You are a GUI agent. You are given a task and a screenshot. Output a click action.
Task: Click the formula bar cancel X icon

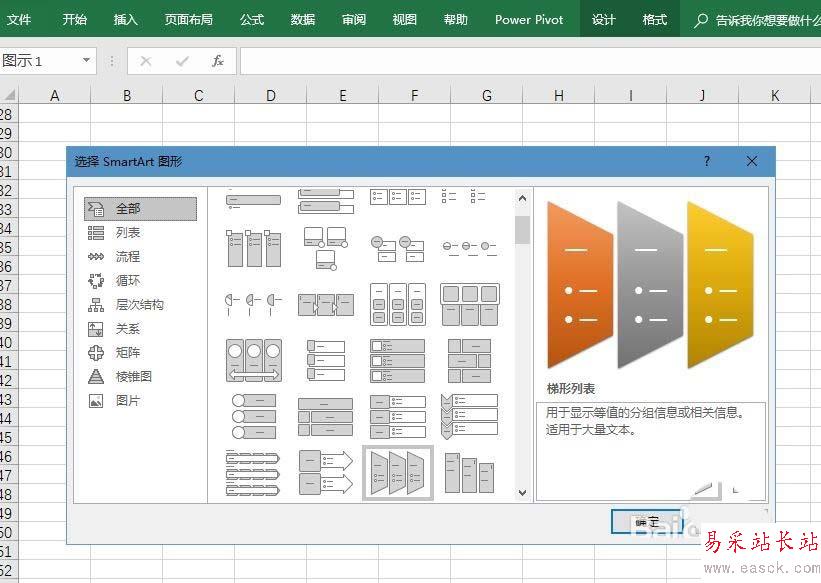[146, 61]
